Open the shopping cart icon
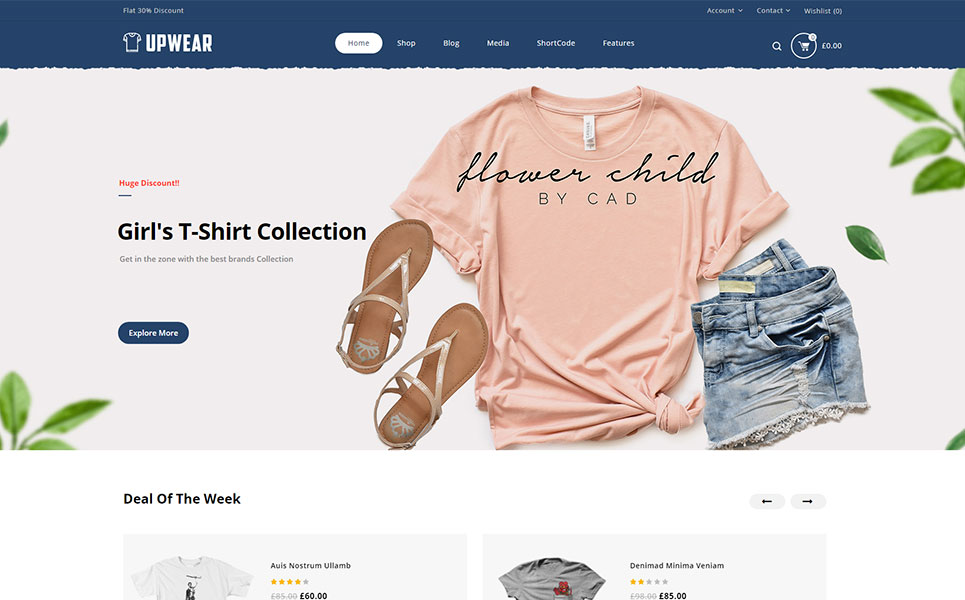The width and height of the screenshot is (965, 600). (803, 46)
